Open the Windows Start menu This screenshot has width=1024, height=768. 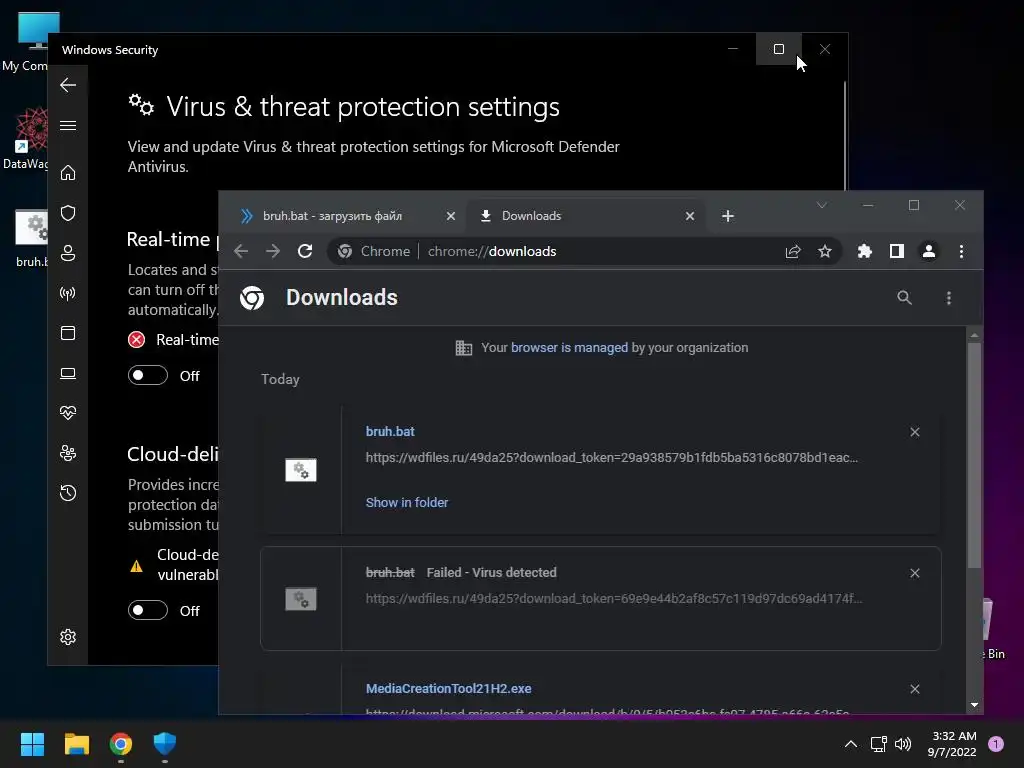[32, 744]
